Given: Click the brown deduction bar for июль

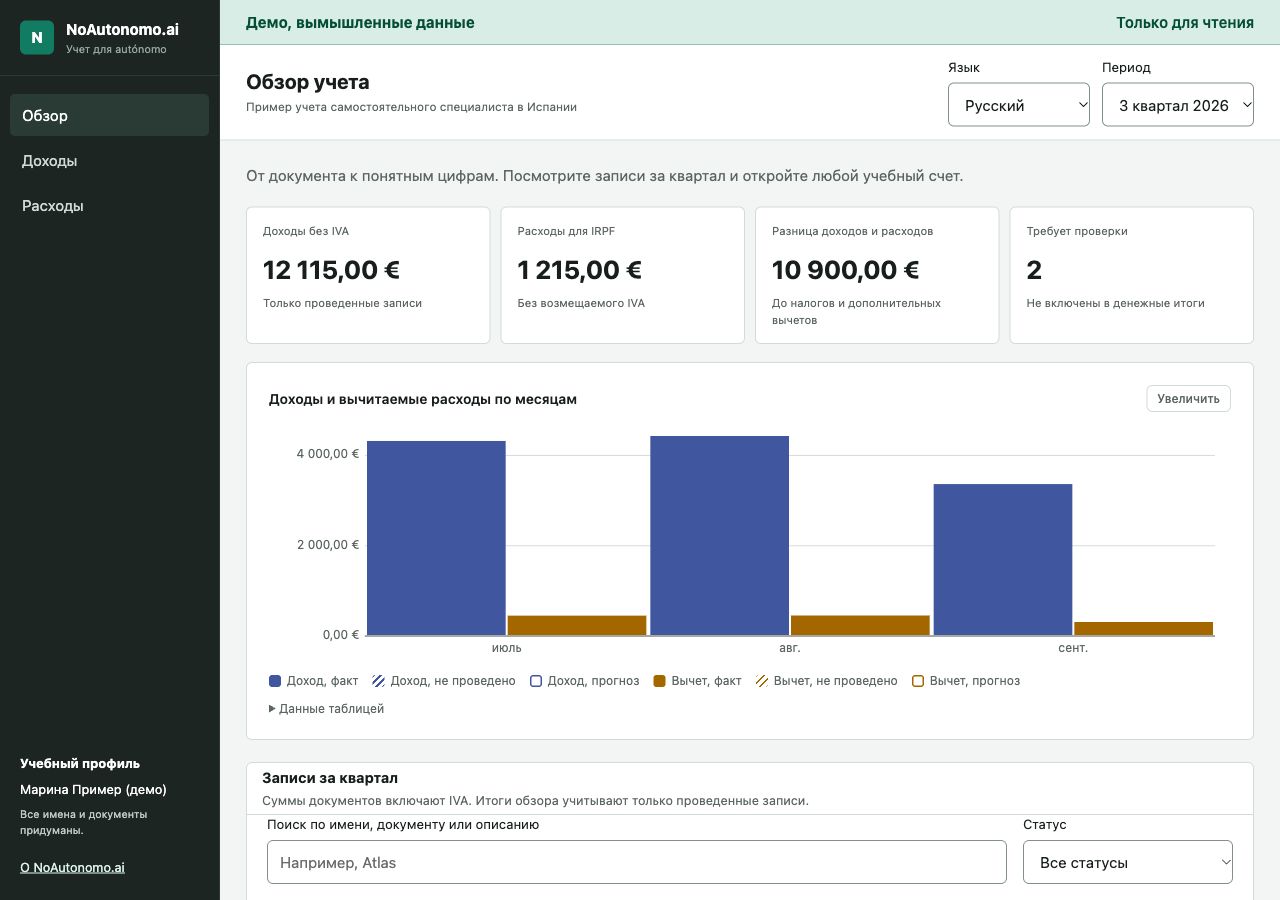Looking at the screenshot, I should 577,625.
